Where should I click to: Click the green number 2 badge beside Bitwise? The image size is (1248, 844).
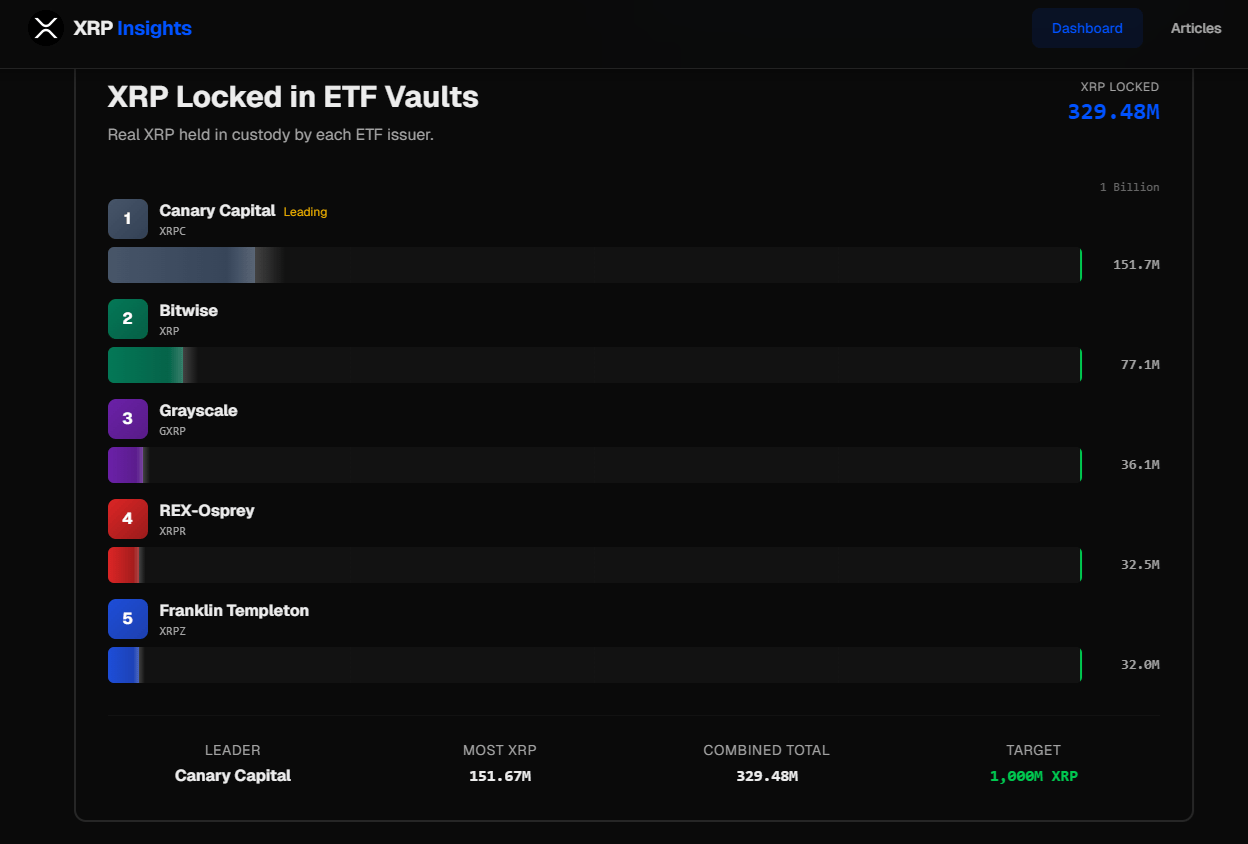click(x=127, y=318)
